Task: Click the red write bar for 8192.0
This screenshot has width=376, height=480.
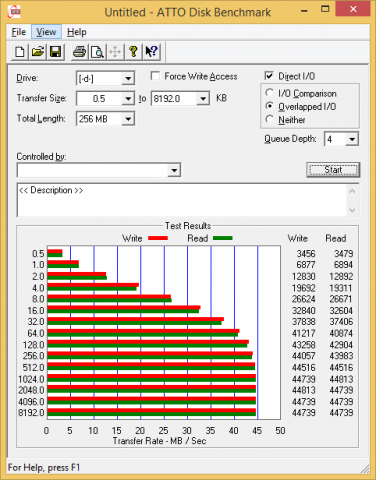Action: (152, 410)
